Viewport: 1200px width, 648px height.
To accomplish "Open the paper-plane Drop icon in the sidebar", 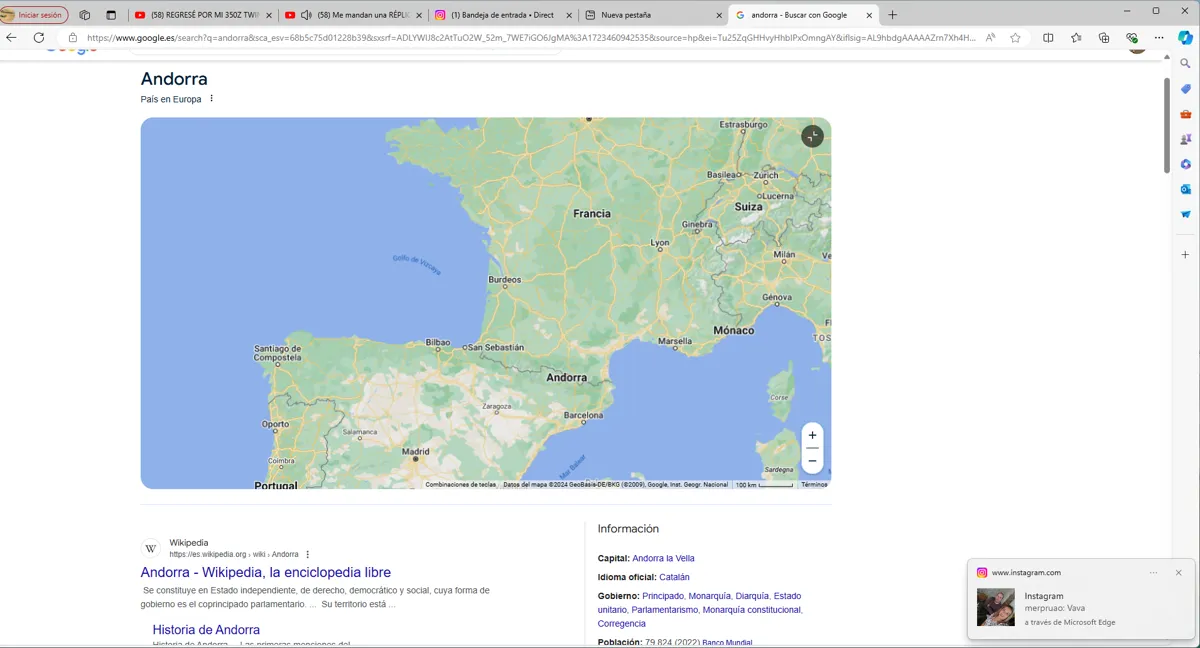I will [x=1186, y=214].
